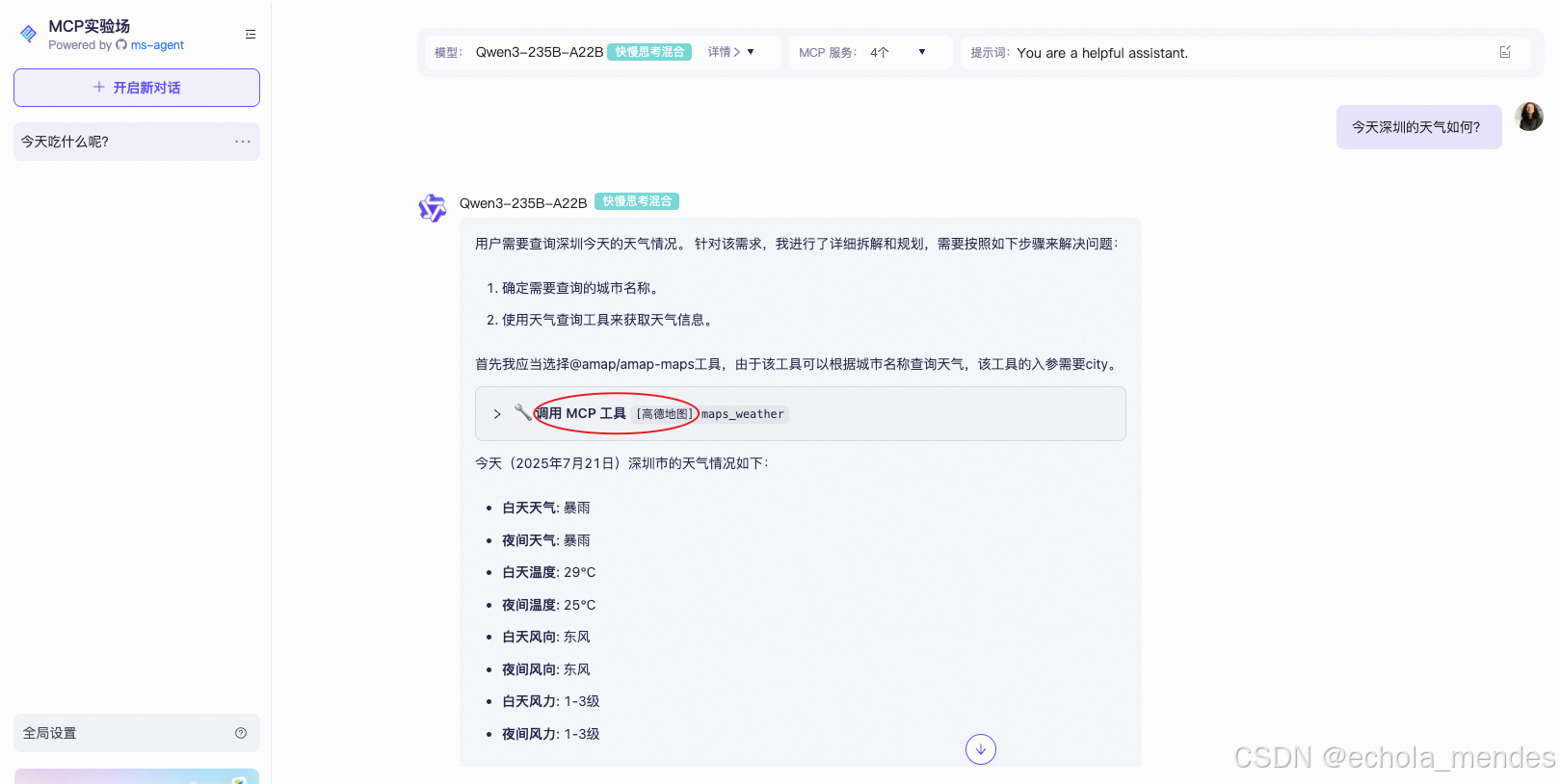Click the [高德地图] tool label
The height and width of the screenshot is (784, 1560).
pyautogui.click(x=665, y=414)
